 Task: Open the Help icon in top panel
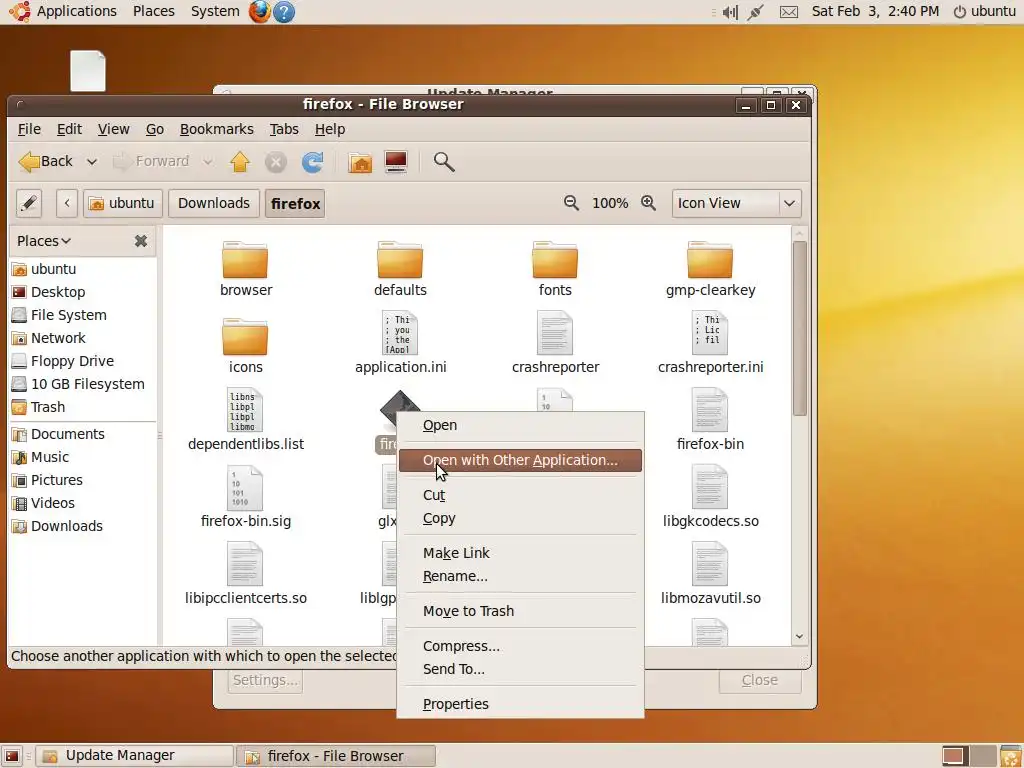(x=283, y=11)
